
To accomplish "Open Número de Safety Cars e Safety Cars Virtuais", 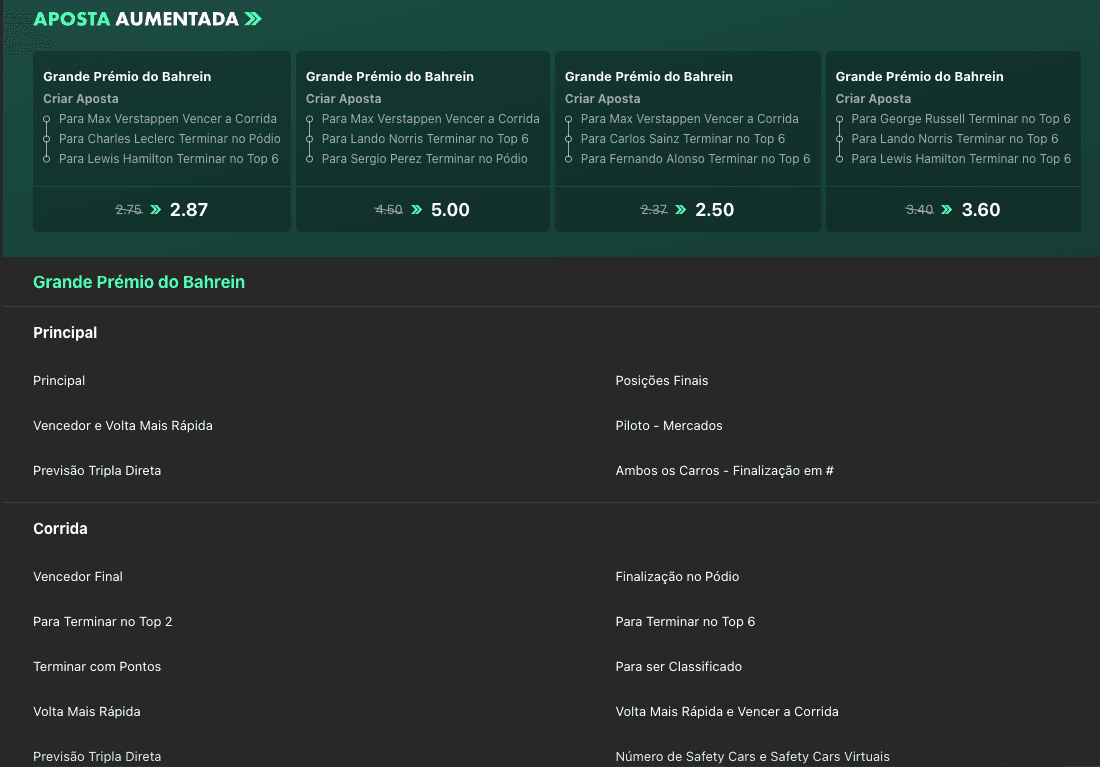I will pos(752,756).
